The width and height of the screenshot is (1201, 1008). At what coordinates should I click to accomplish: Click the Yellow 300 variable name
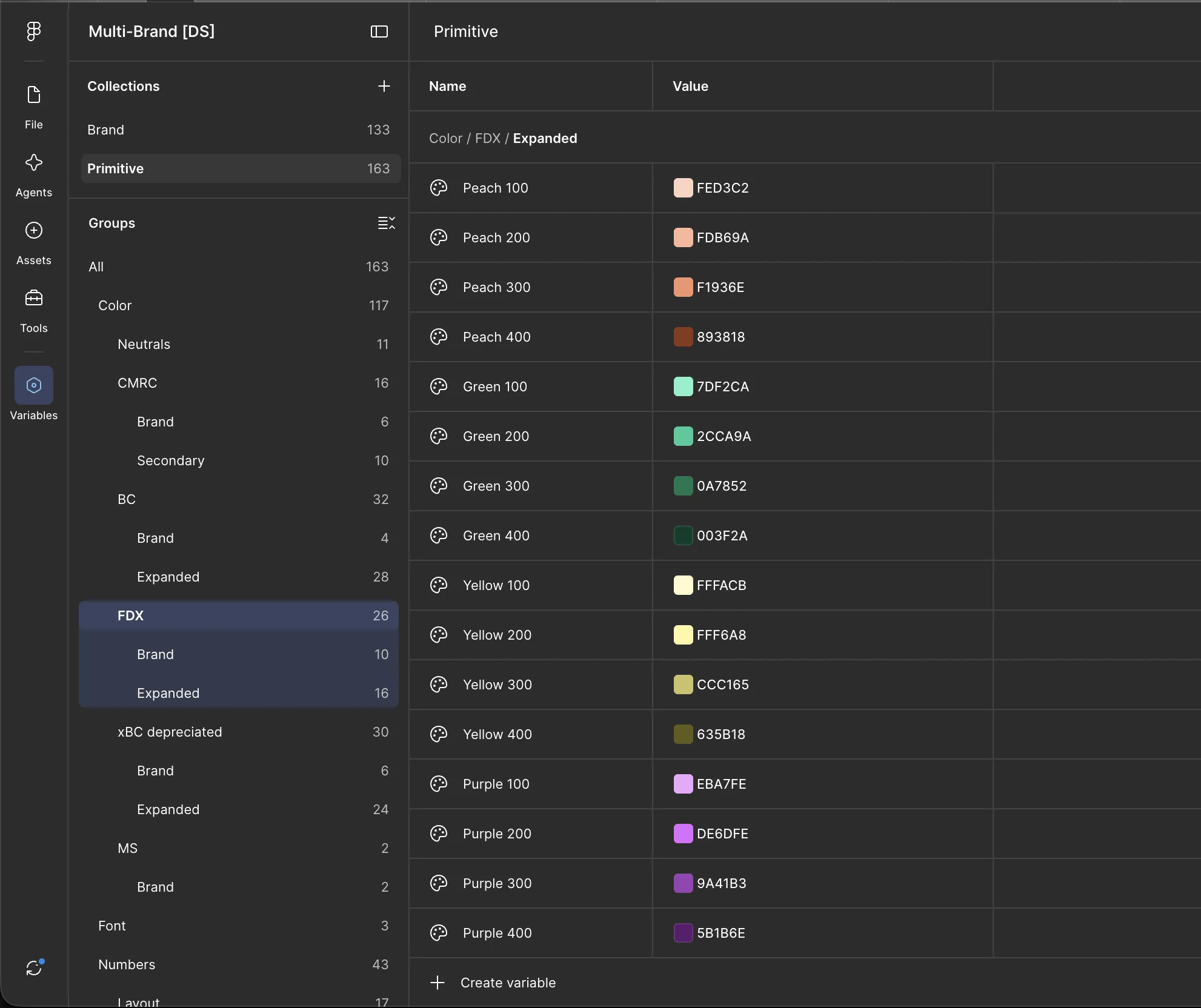click(x=497, y=685)
